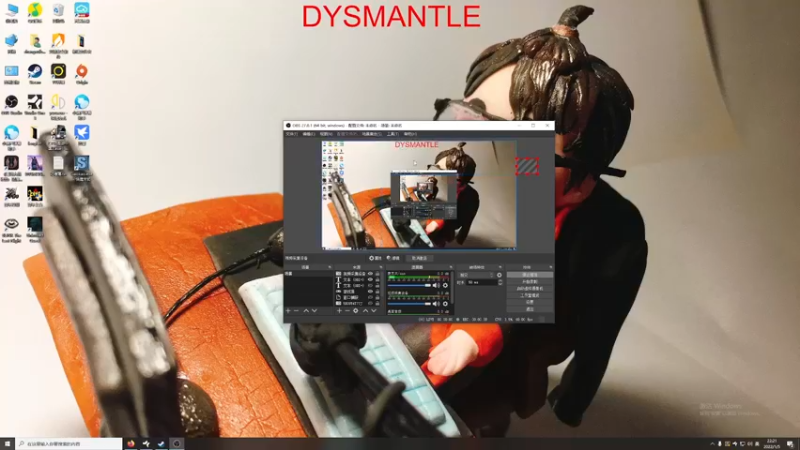The width and height of the screenshot is (800, 450).
Task: Open transition properties gear beside transition dropdown
Action: point(499,275)
